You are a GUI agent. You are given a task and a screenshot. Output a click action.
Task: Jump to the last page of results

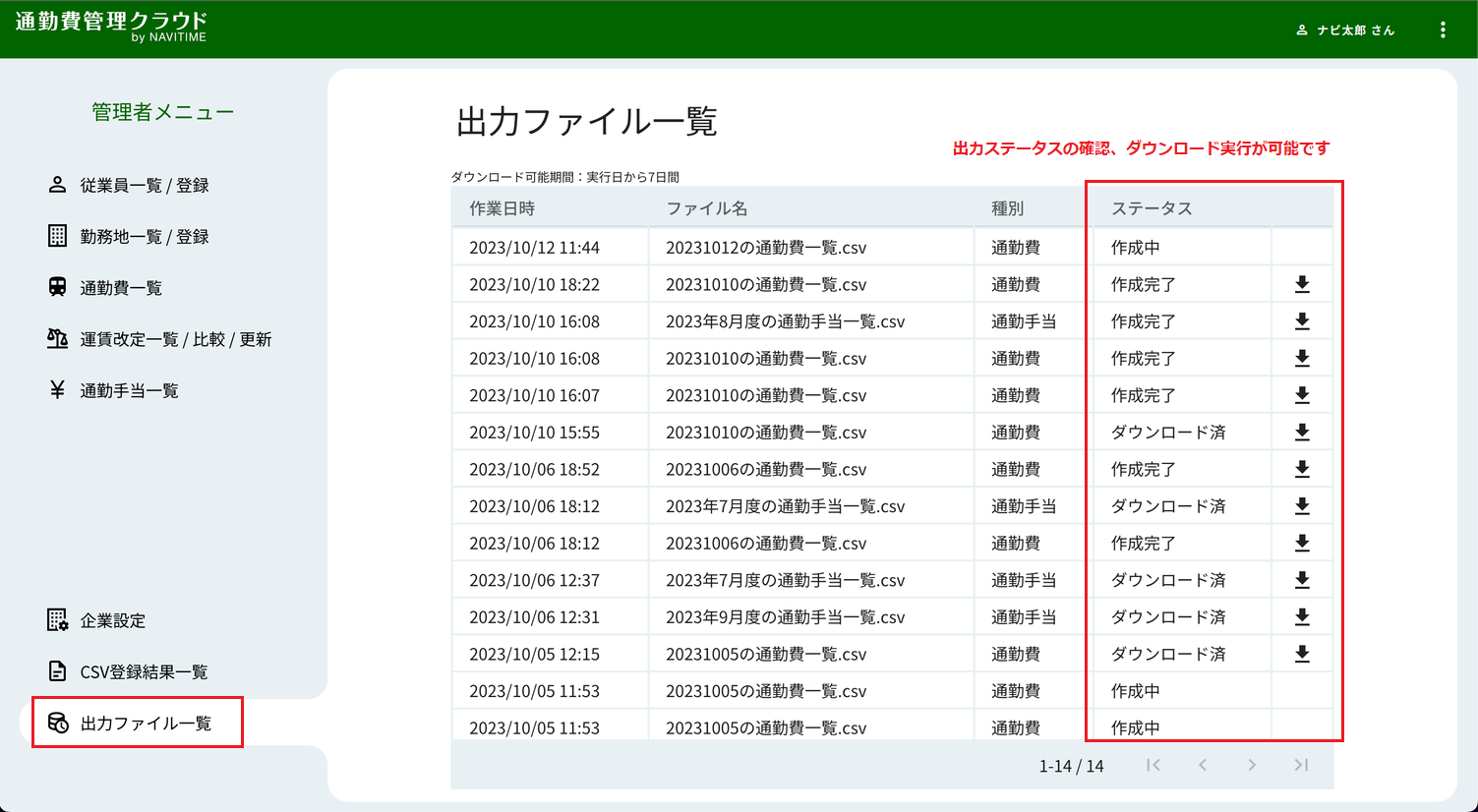click(x=1301, y=765)
